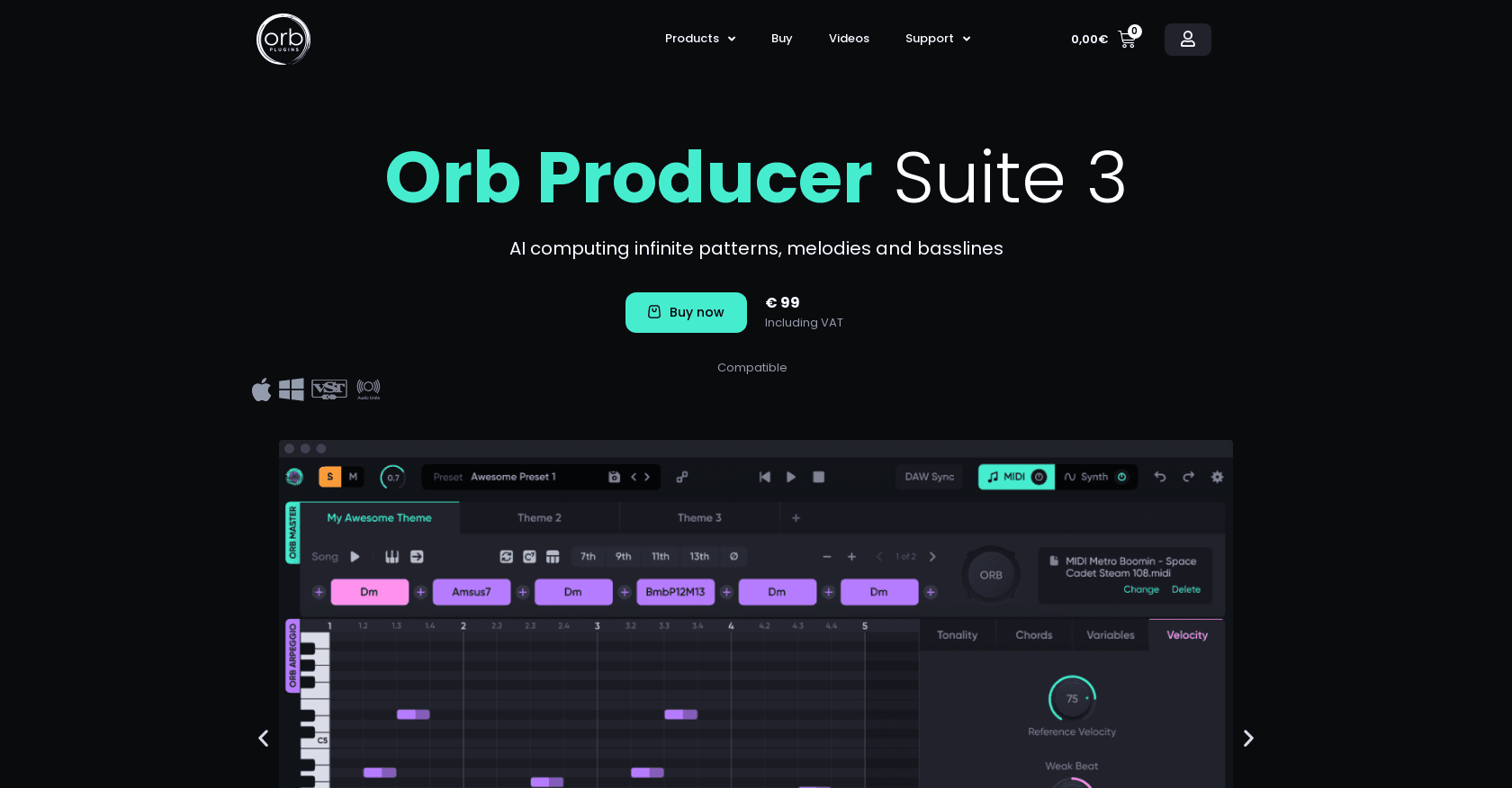Click the skip-to-start transport button

click(x=765, y=477)
